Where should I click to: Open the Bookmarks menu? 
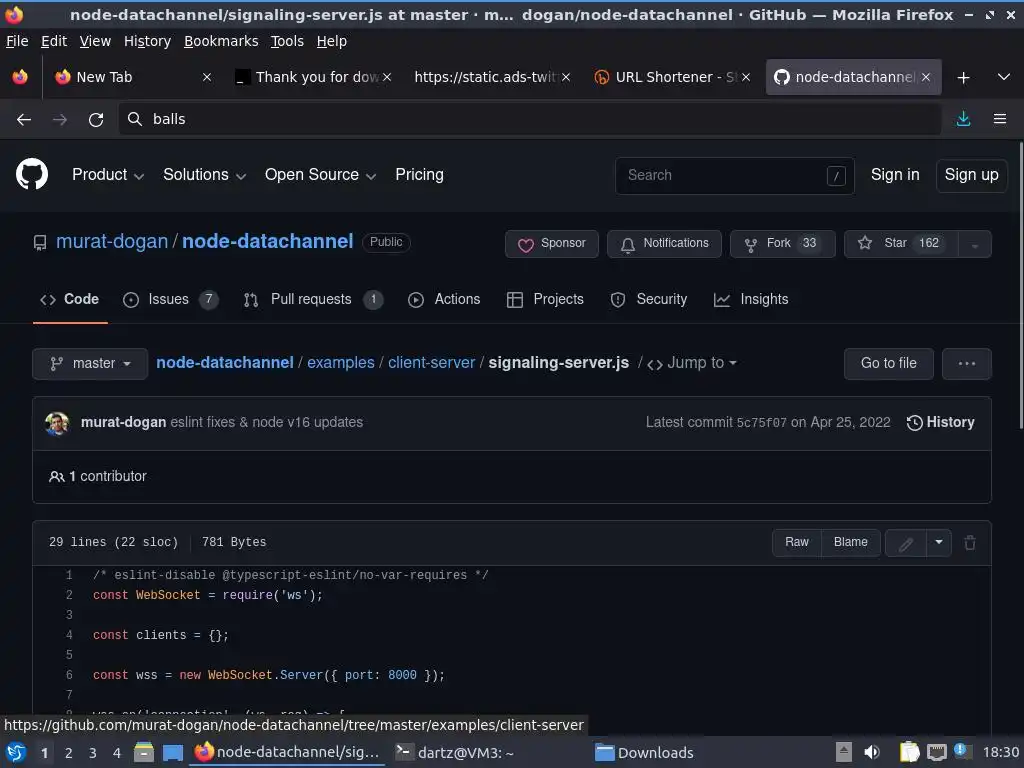(221, 41)
